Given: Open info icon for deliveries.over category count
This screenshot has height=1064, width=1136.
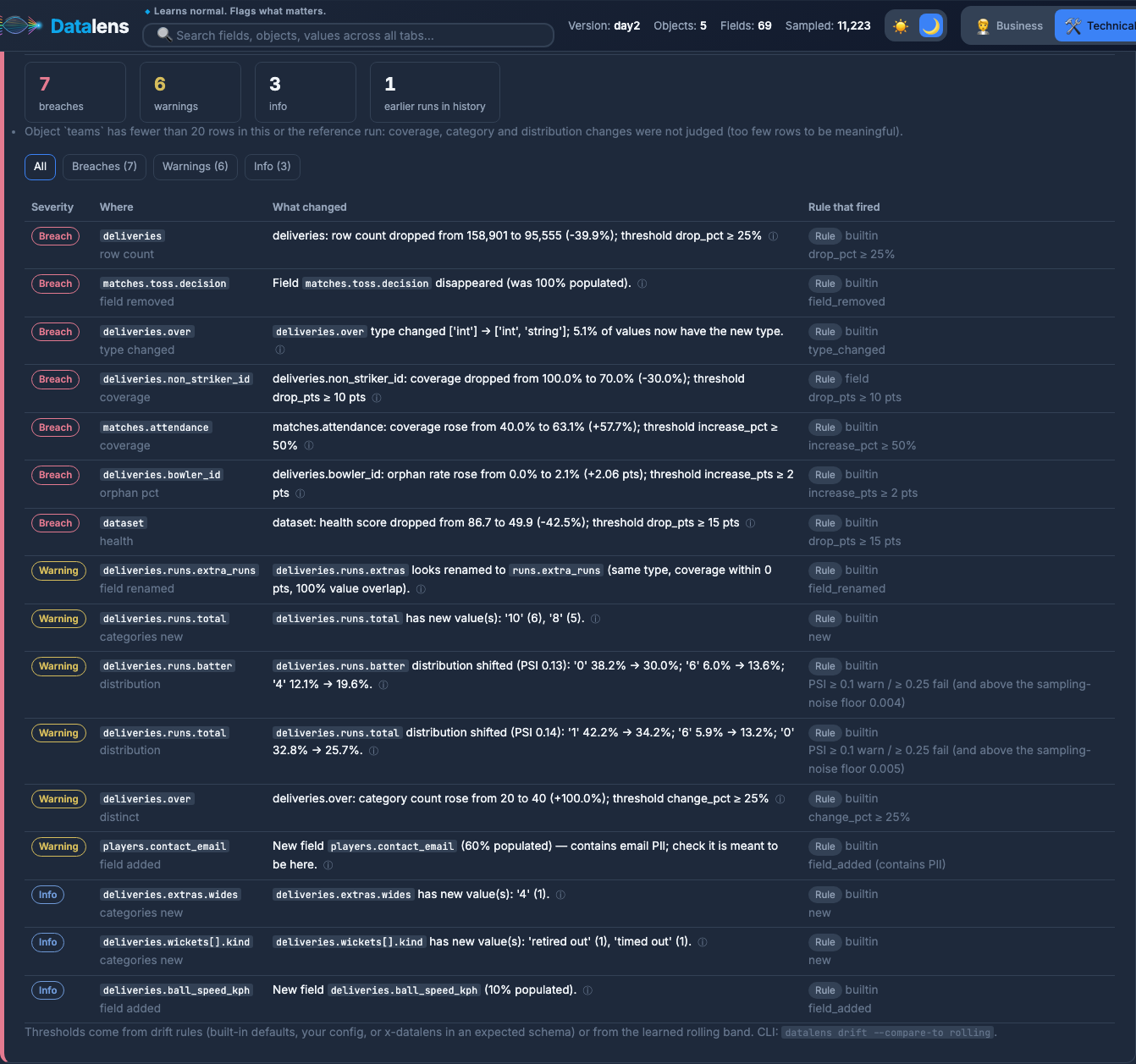Looking at the screenshot, I should coord(780,799).
